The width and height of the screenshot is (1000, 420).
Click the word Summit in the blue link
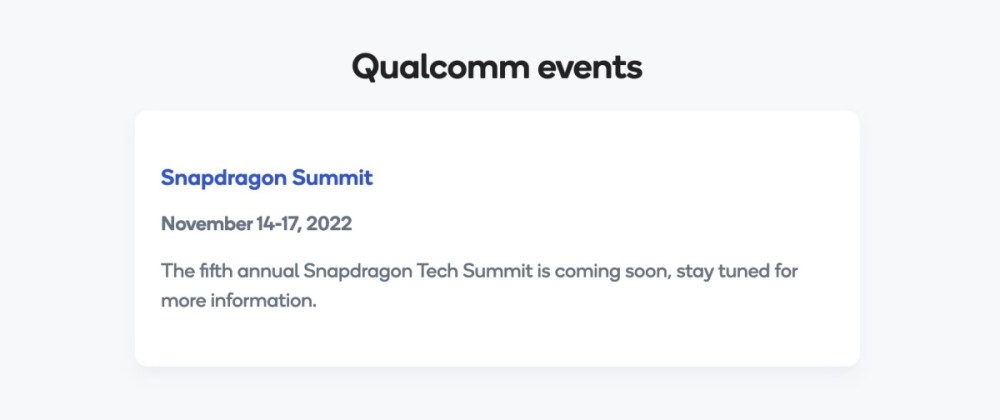click(x=332, y=177)
